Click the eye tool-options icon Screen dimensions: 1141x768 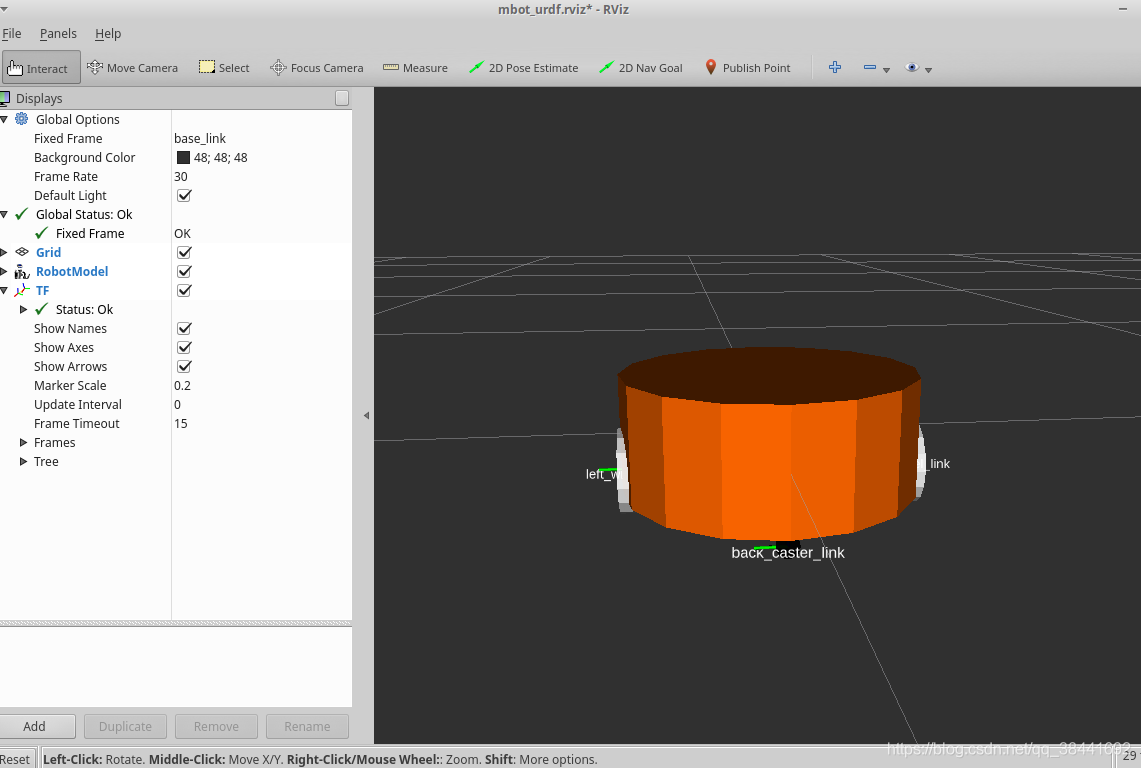click(x=912, y=67)
